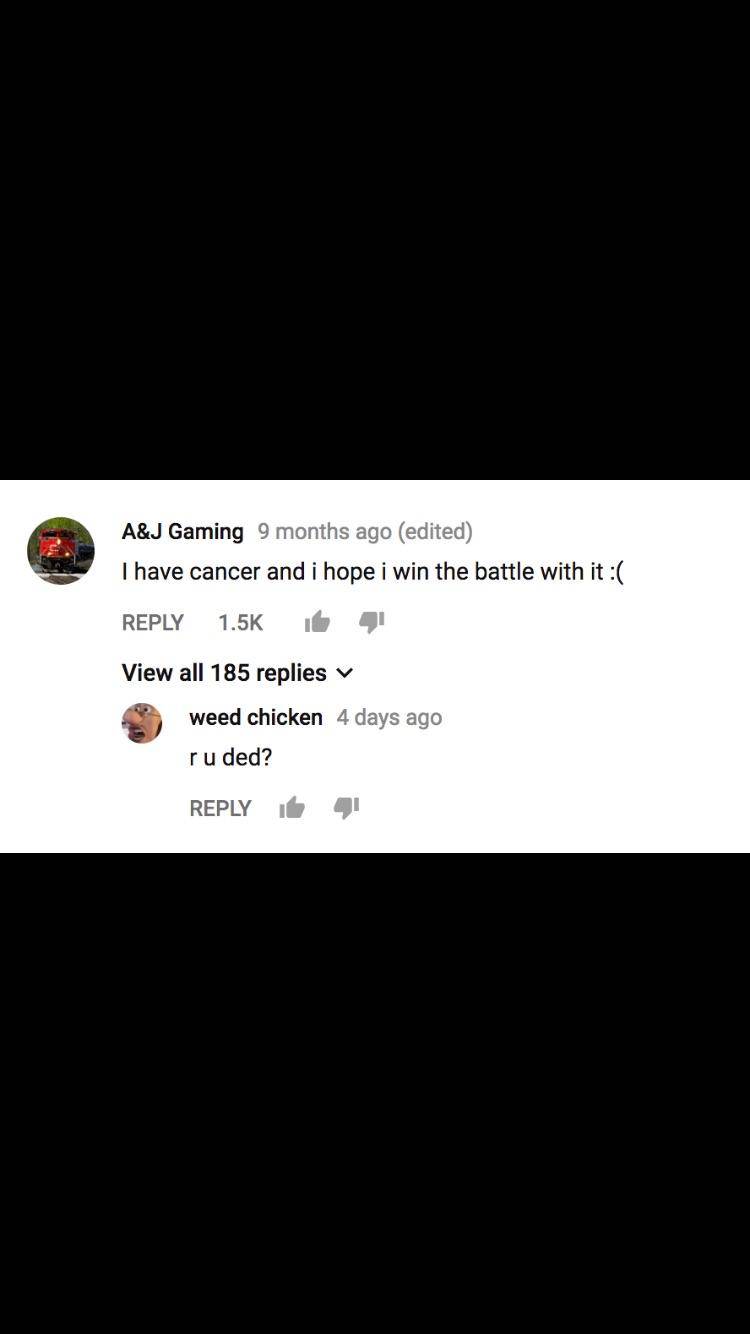
Task: Click the 1.5K like count
Action: 240,622
